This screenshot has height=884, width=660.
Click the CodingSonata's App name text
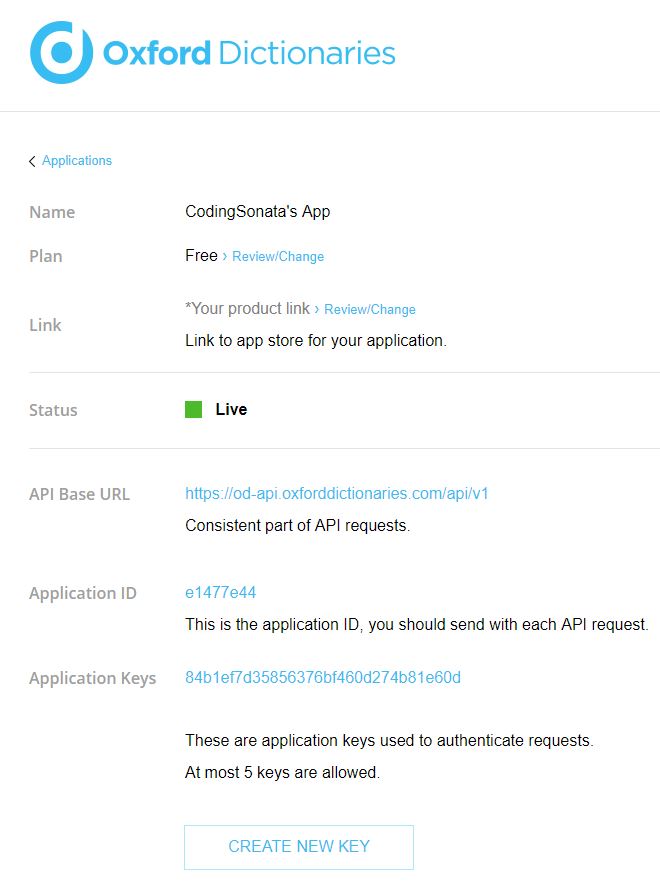(257, 212)
